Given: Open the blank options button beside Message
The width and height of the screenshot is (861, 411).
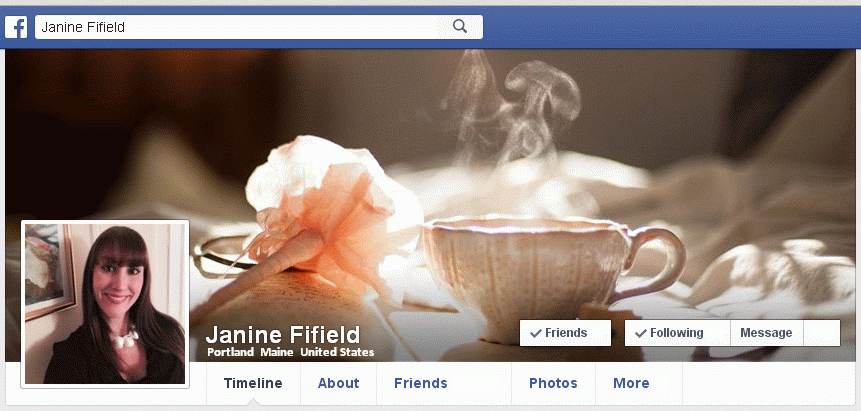Looking at the screenshot, I should point(822,333).
